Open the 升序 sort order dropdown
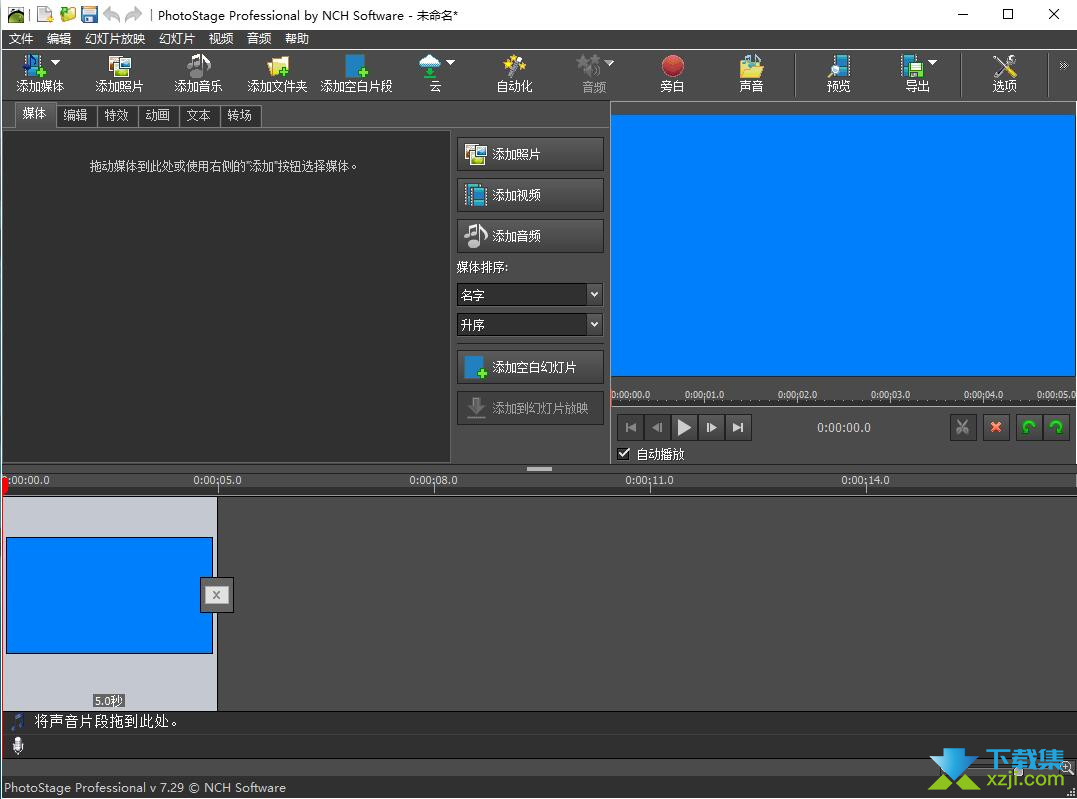 click(x=530, y=324)
